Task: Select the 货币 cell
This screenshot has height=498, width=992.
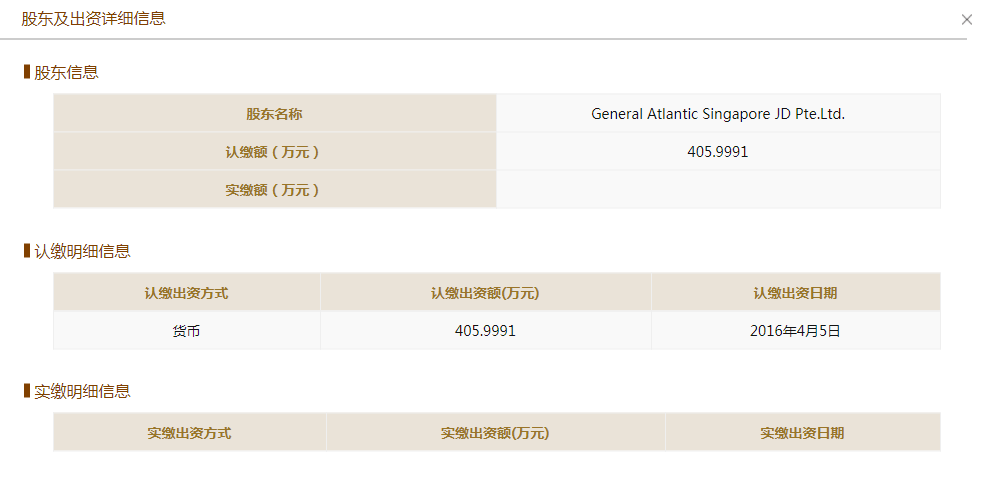Action: [x=187, y=330]
